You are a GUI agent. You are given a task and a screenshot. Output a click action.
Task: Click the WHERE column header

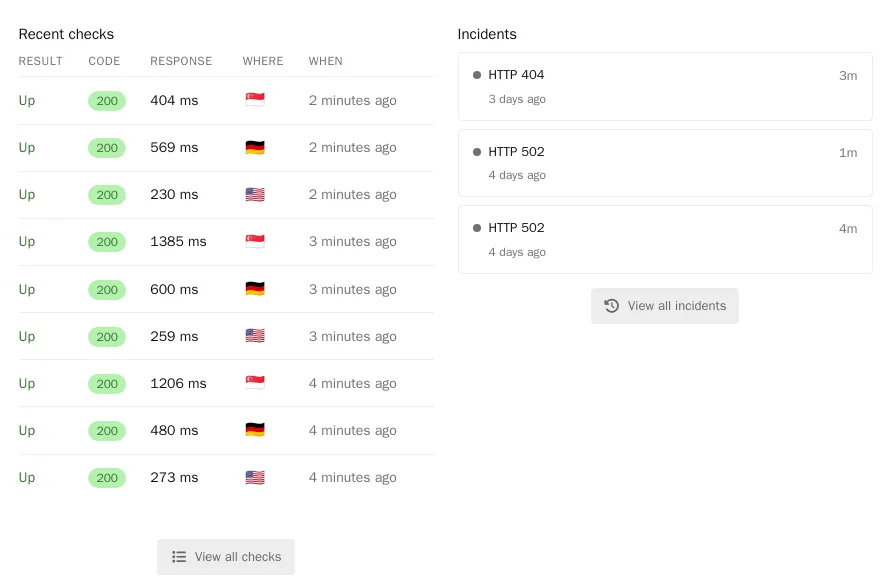pos(263,61)
